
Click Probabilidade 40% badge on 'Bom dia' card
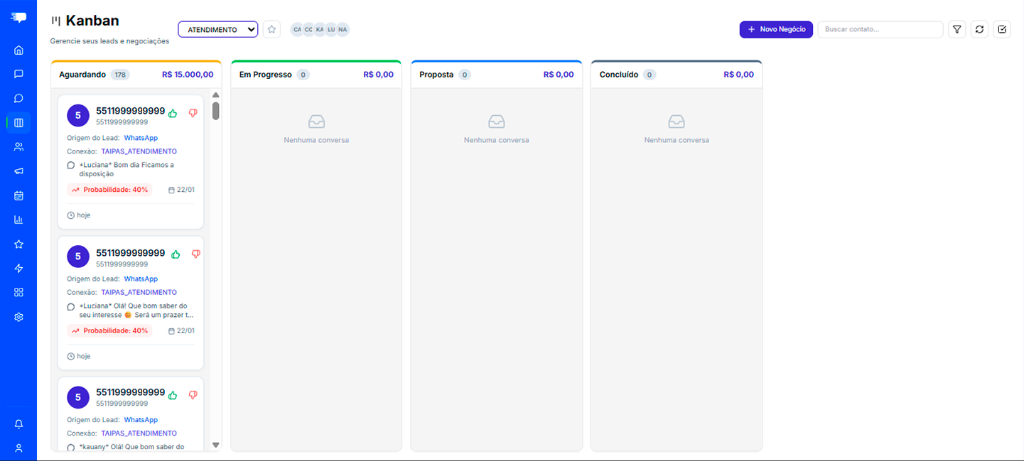click(x=110, y=190)
